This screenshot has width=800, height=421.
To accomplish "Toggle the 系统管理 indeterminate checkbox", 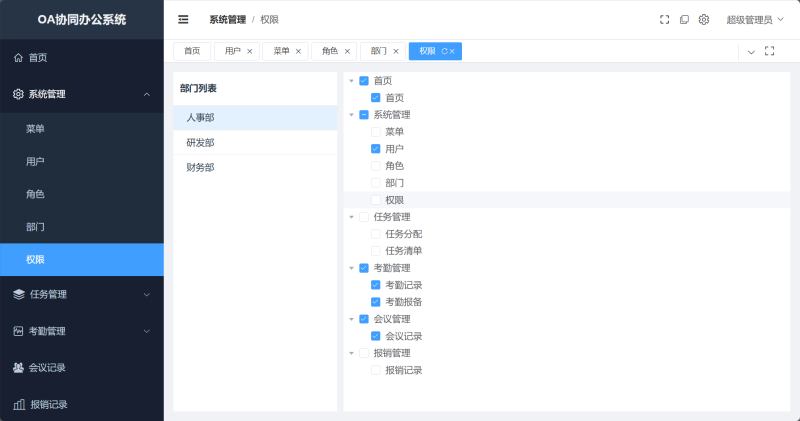I will pos(364,115).
